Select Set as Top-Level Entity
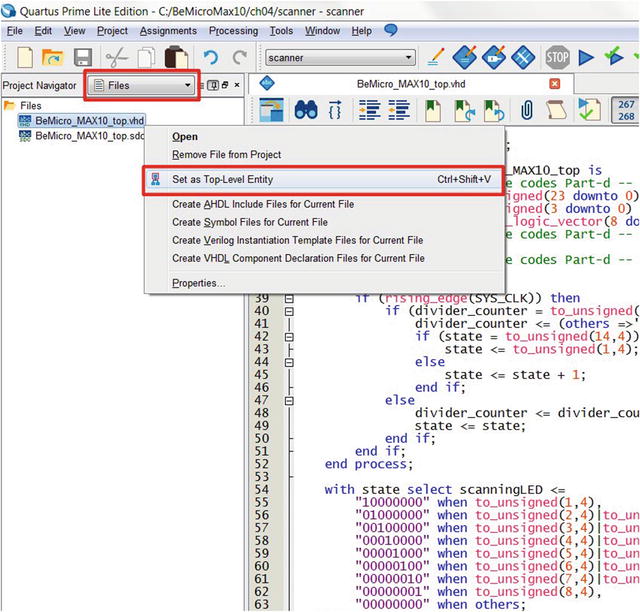The height and width of the screenshot is (612, 640). (323, 180)
